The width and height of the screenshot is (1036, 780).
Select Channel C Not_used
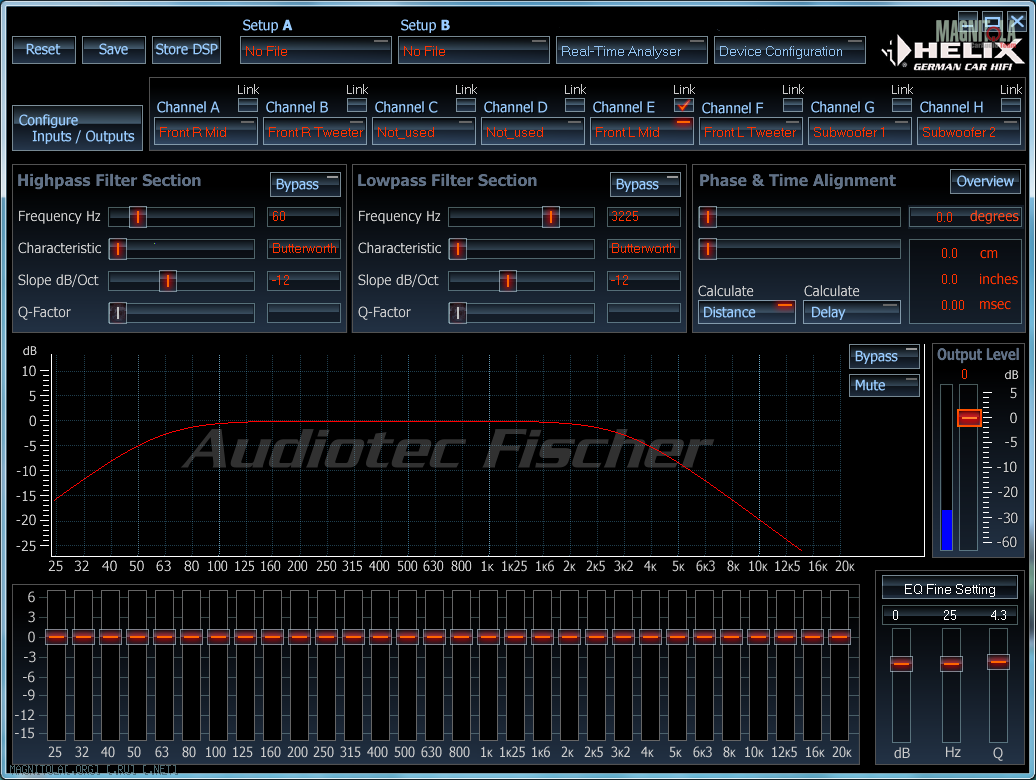pos(424,131)
